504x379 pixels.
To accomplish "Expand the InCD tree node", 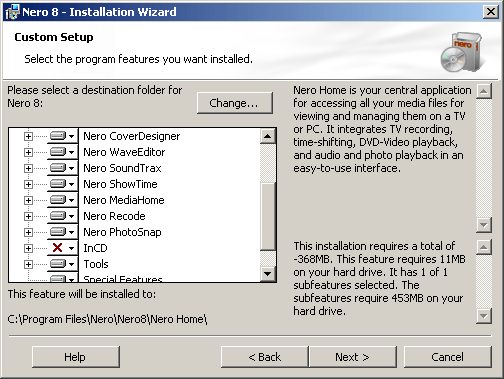I will click(x=28, y=248).
